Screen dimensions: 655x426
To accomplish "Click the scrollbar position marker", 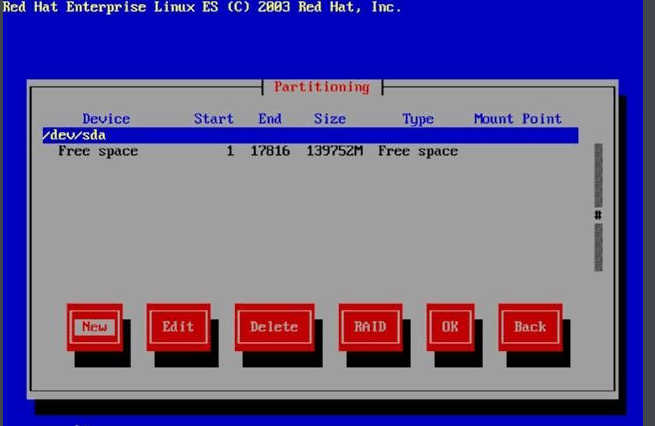I will coord(598,215).
